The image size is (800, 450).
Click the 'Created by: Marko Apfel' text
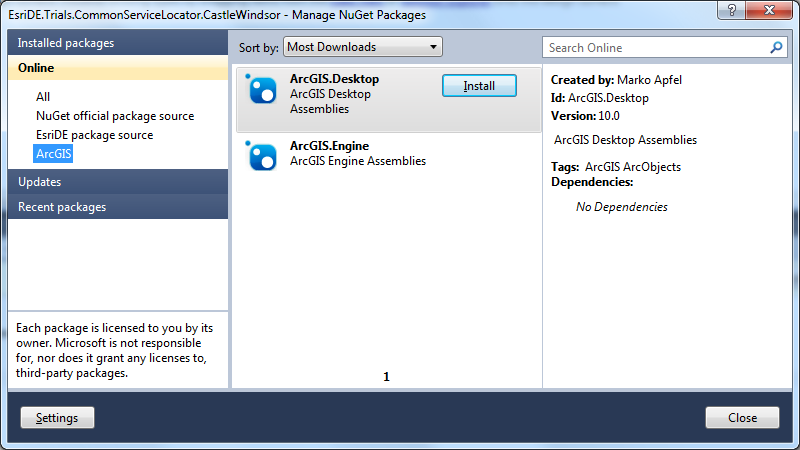pos(616,80)
